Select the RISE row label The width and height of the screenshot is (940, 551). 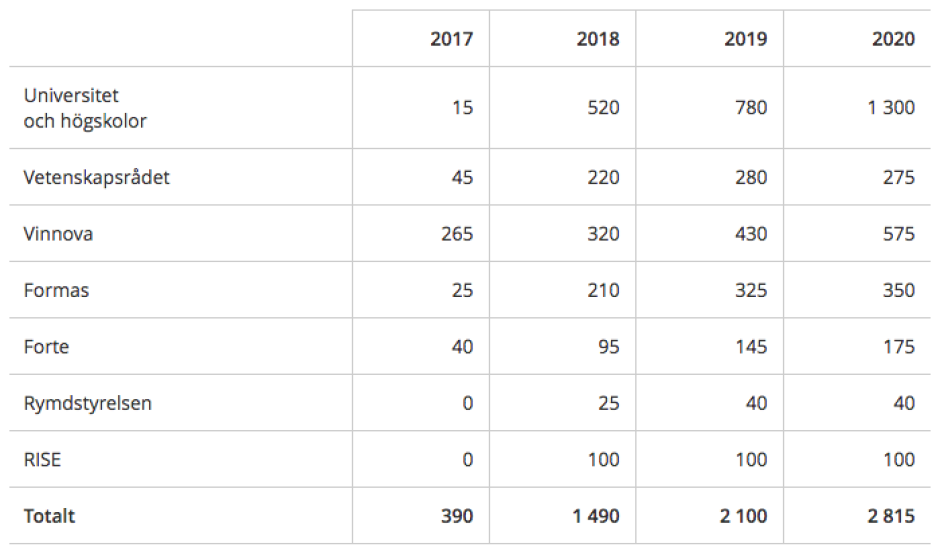[44, 460]
